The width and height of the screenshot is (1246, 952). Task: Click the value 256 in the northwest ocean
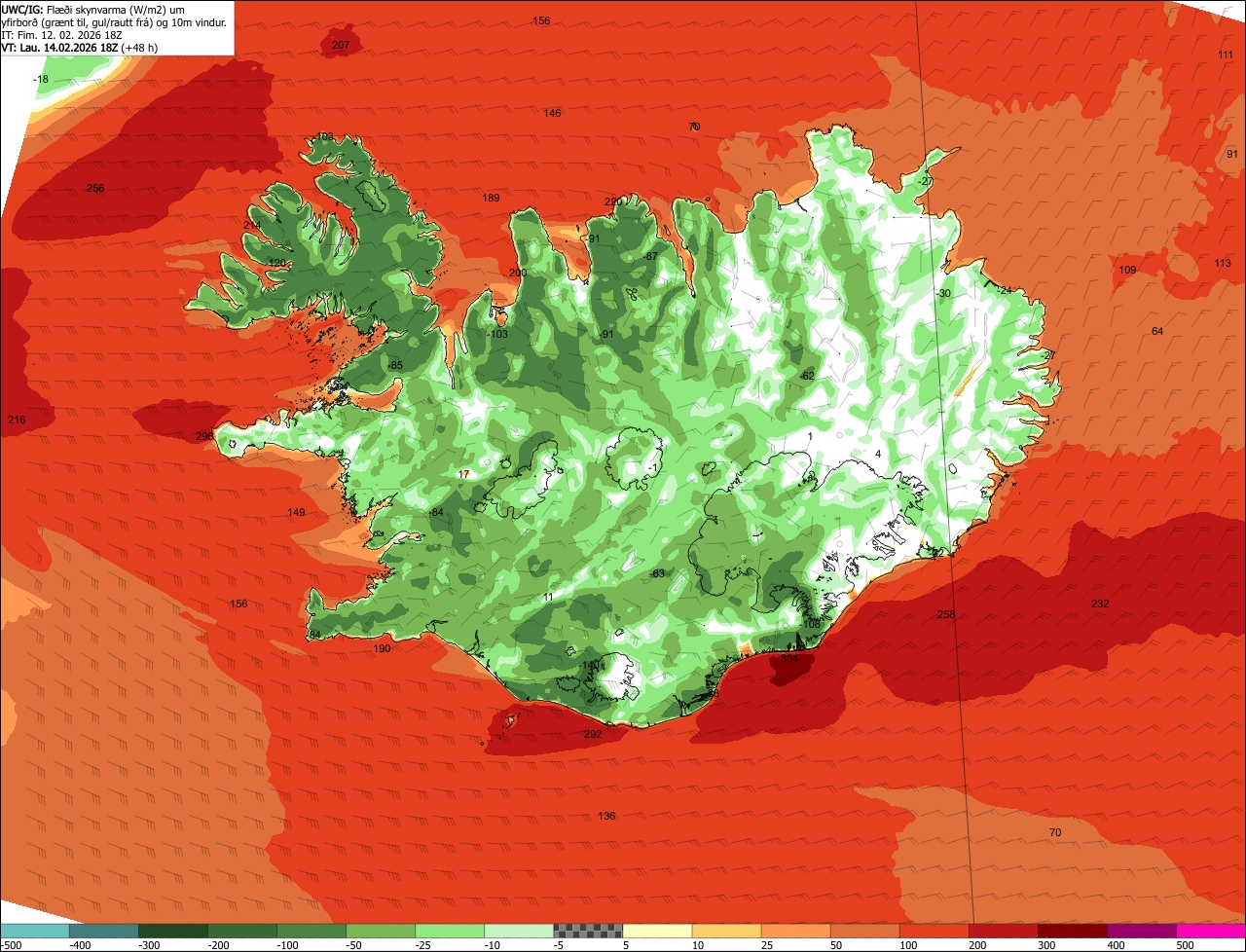pos(95,188)
